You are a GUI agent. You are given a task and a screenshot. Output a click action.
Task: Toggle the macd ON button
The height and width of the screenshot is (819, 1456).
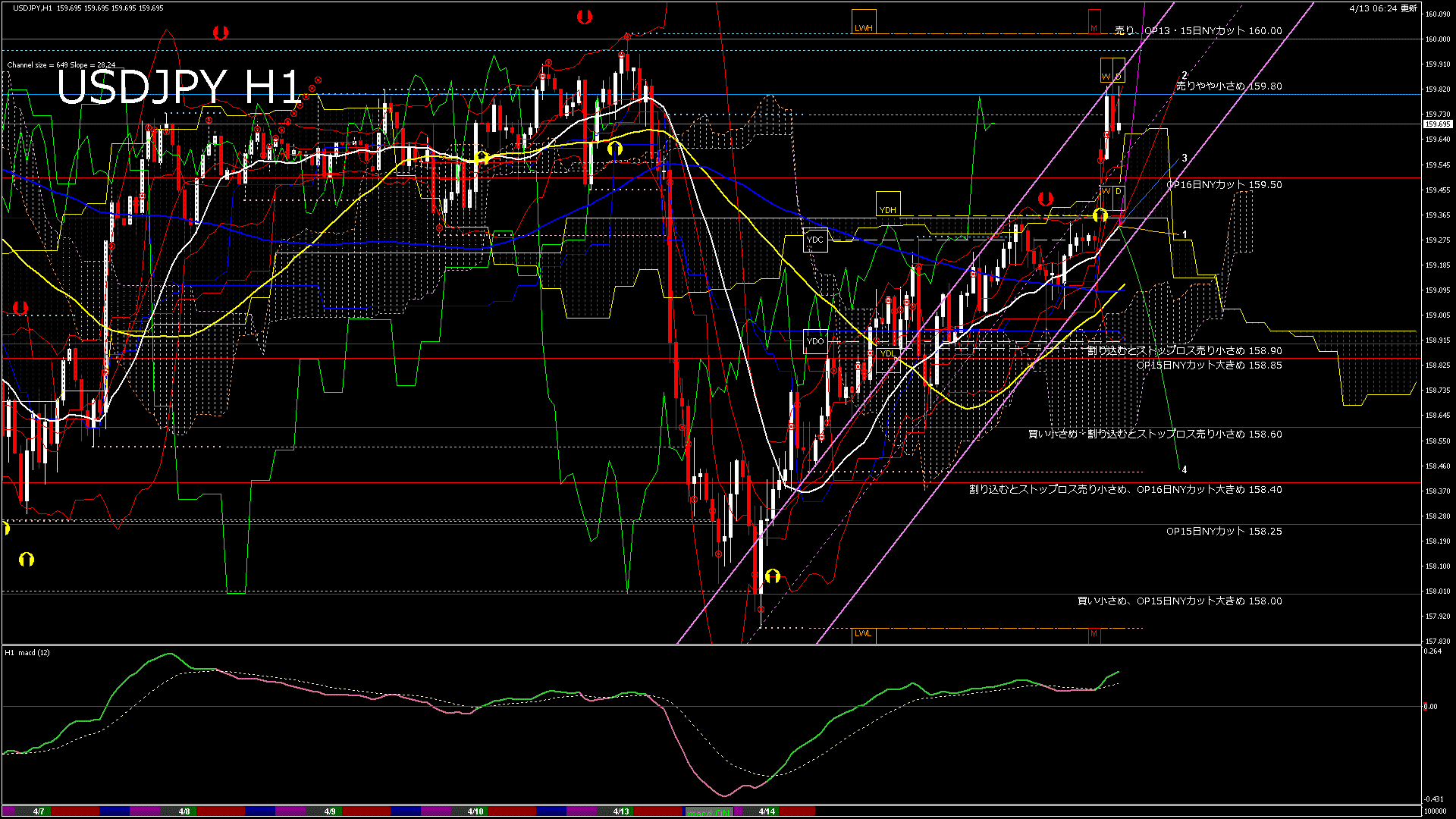tap(710, 811)
